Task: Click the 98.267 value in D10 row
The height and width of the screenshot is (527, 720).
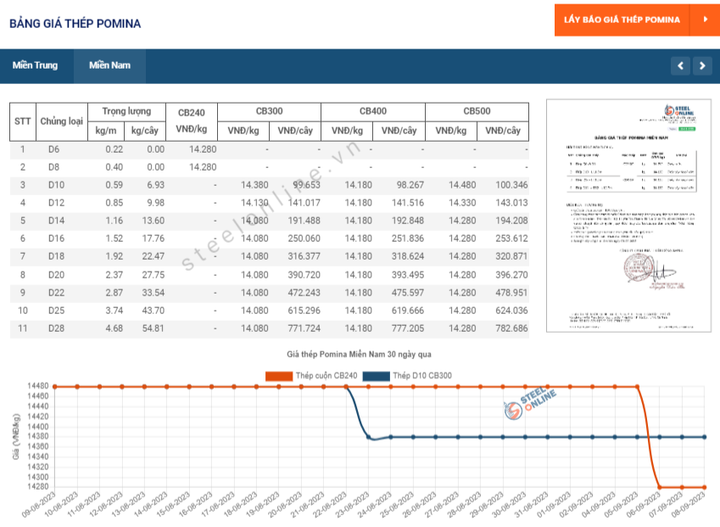Action: pos(410,185)
